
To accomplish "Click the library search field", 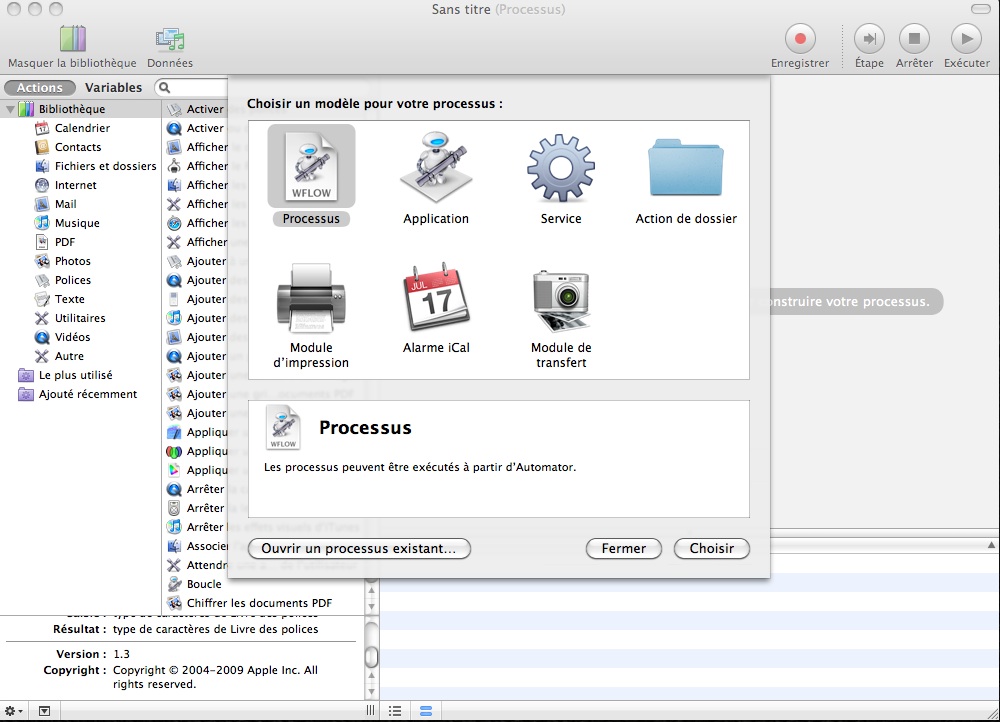I will pos(191,87).
